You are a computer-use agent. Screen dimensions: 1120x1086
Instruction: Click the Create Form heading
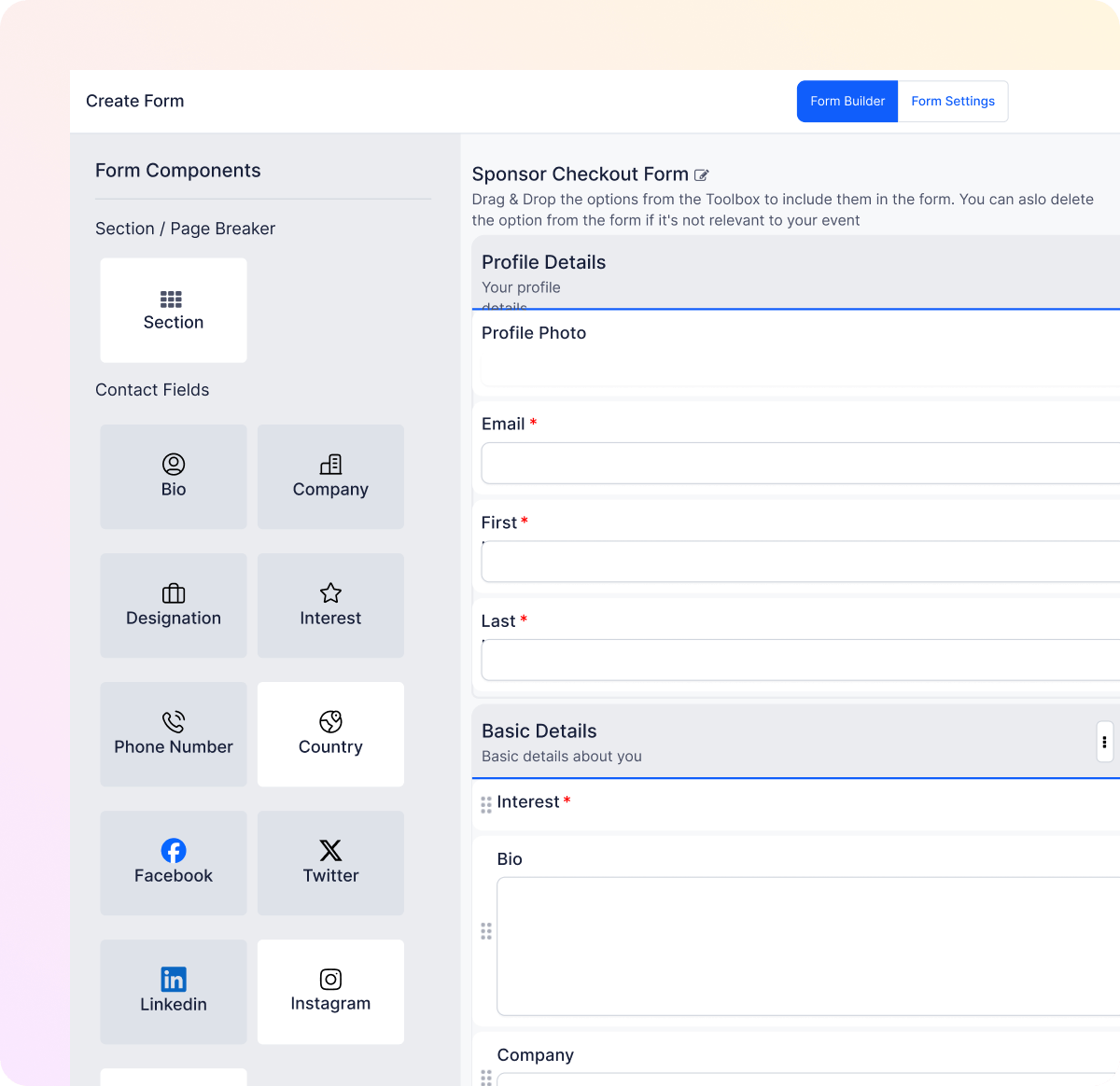[x=135, y=101]
